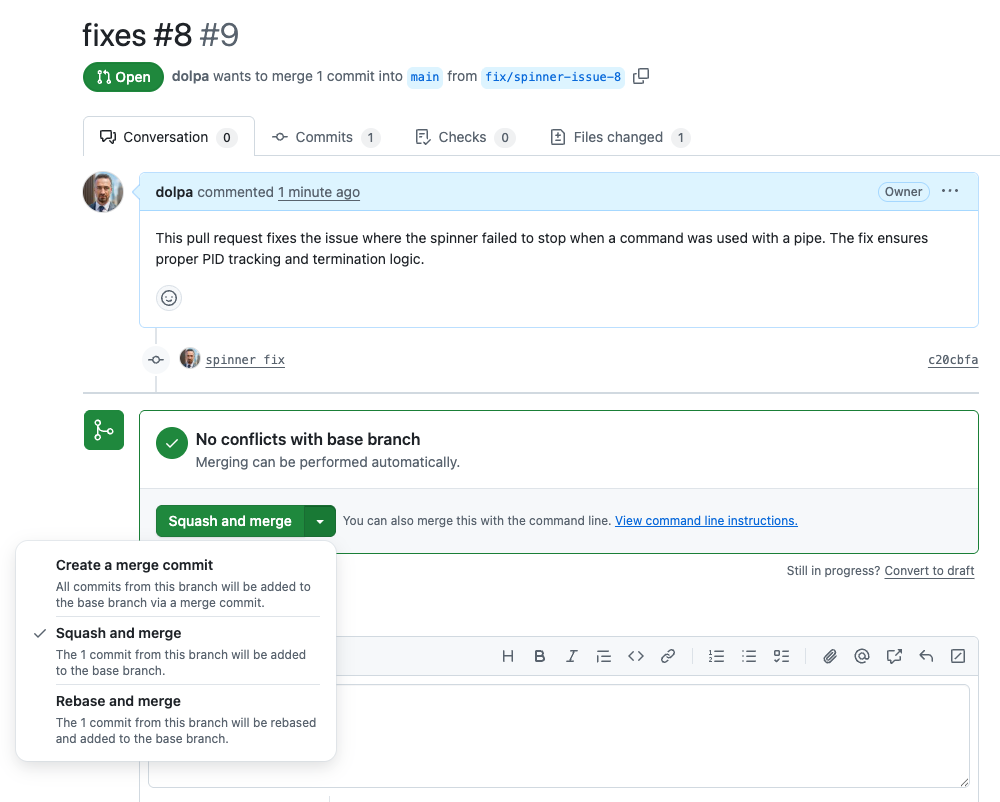The height and width of the screenshot is (802, 1000).
Task: Collapse the merge method dropdown arrow
Action: [320, 521]
